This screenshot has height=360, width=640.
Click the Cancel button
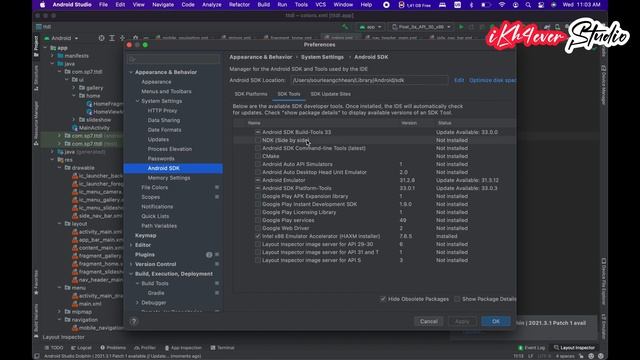pos(429,322)
